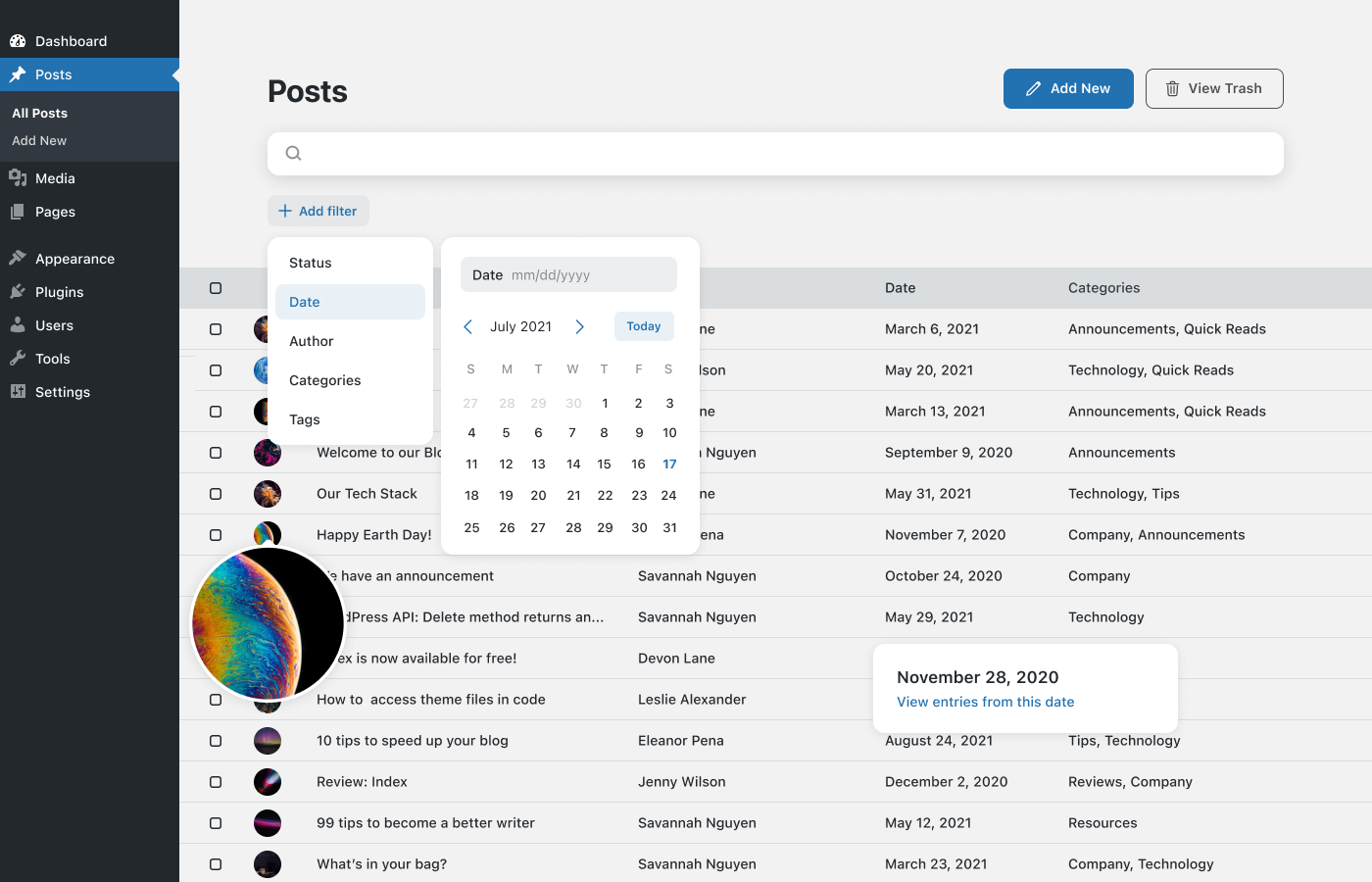Open thumbnail for 99 tips post
This screenshot has width=1372, height=882.
pos(268,823)
